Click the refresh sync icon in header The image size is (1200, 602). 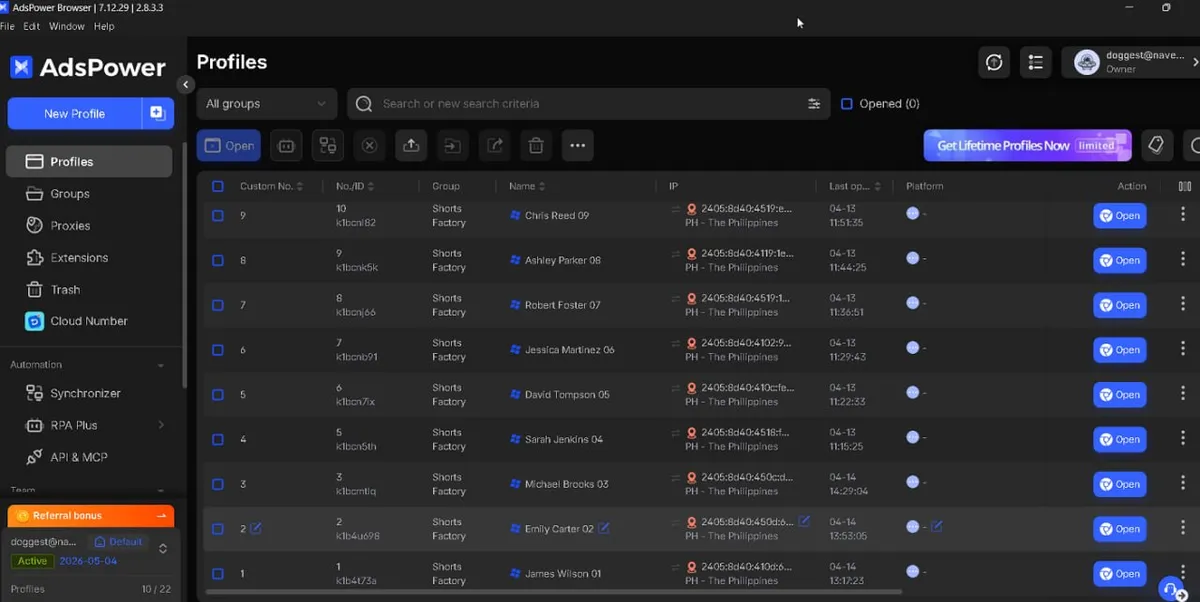click(x=994, y=63)
